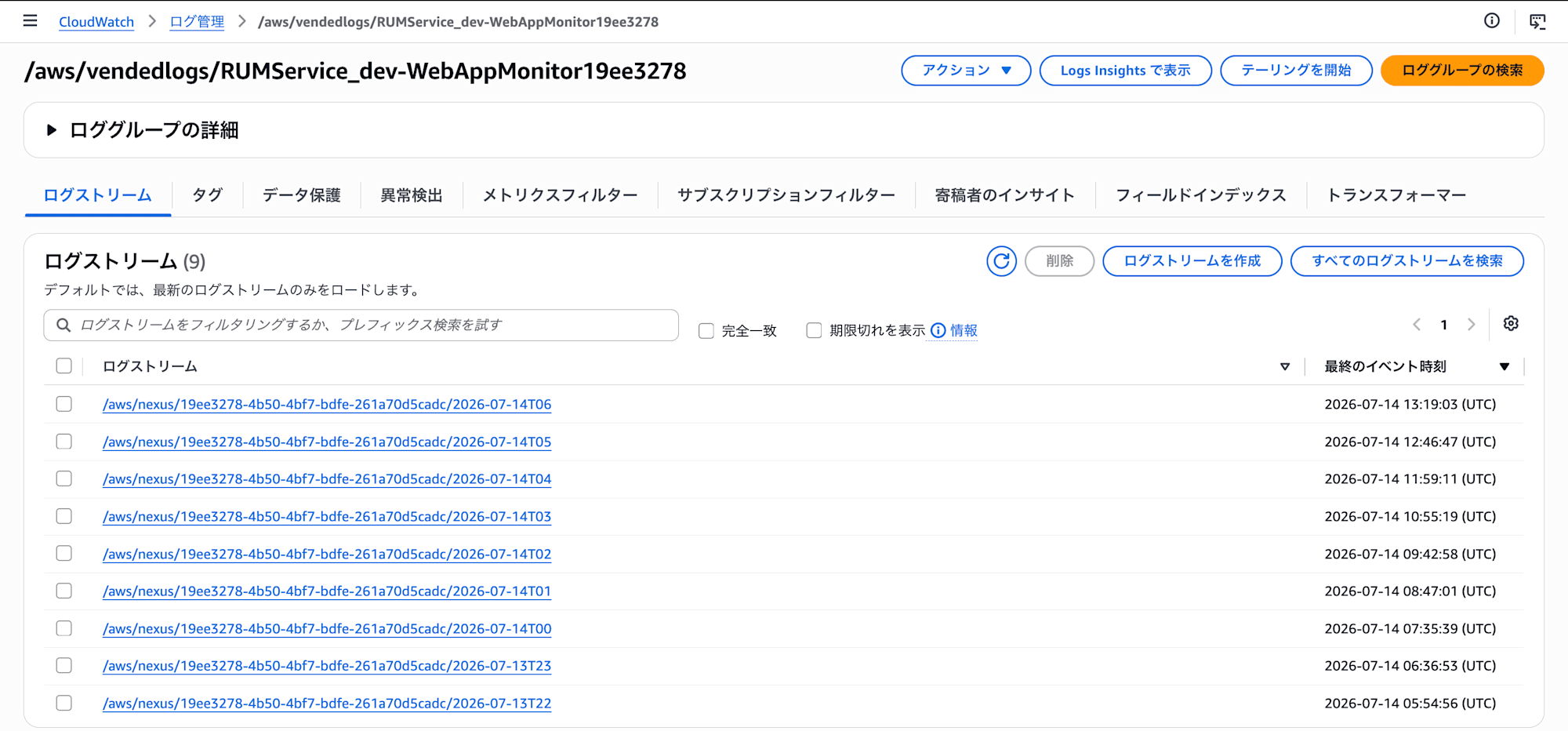Expand ロググループの詳細 section
This screenshot has height=731, width=1568.
[x=52, y=130]
